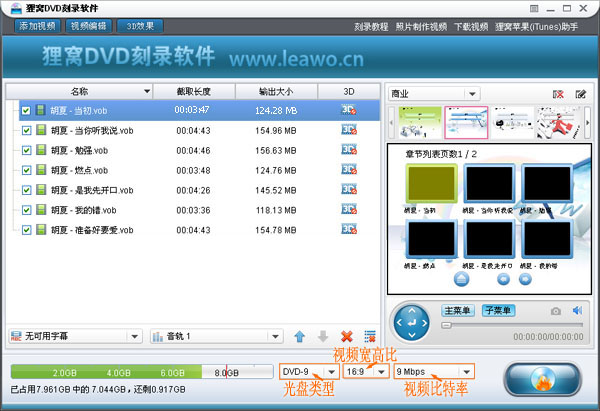600x411 pixels.
Task: Click the 添加视频 button
Action: coord(38,26)
